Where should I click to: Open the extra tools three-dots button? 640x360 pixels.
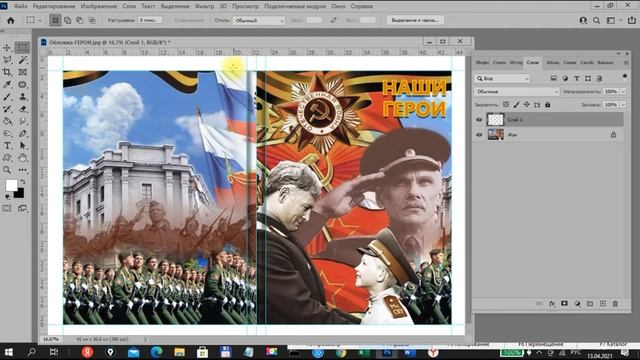point(22,170)
